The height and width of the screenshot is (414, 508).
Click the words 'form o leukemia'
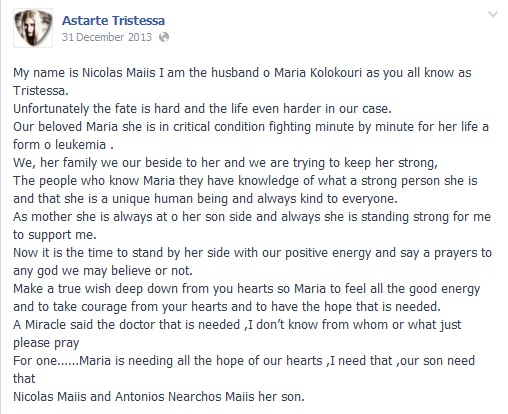(x=59, y=145)
